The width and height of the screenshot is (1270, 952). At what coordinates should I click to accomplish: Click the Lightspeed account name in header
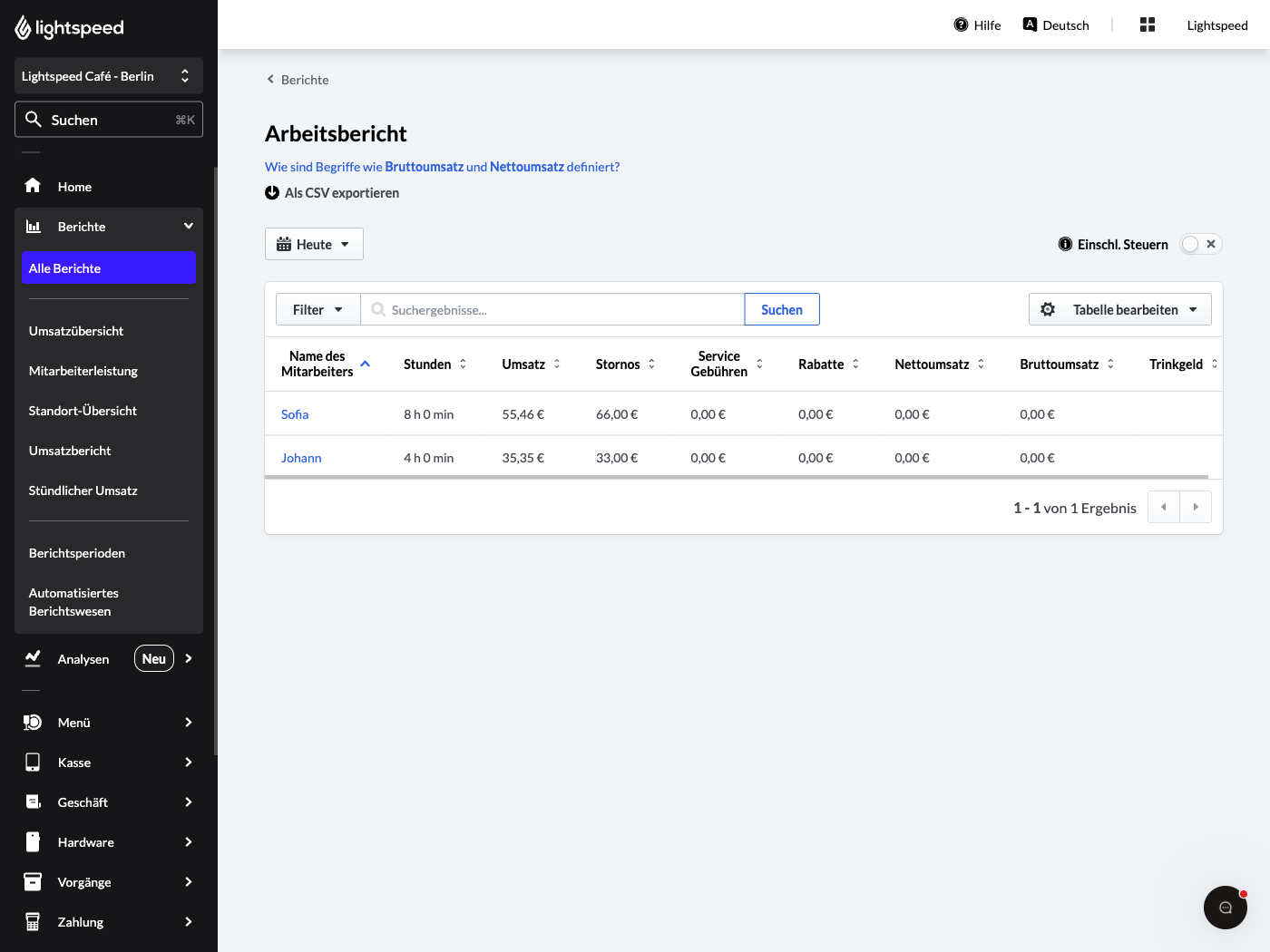coord(1217,25)
